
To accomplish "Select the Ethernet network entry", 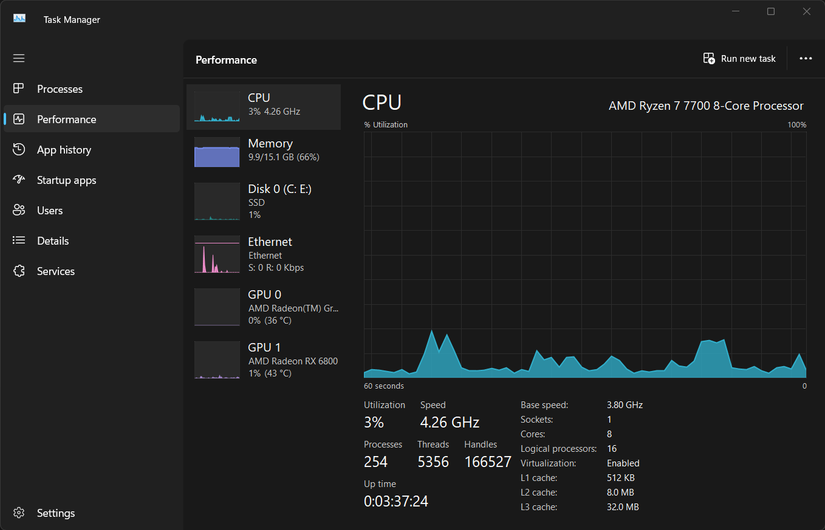I will [264, 254].
